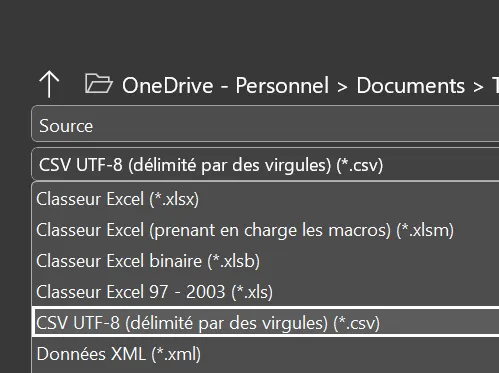The image size is (499, 373).
Task: Click the open folder icon
Action: pos(99,84)
